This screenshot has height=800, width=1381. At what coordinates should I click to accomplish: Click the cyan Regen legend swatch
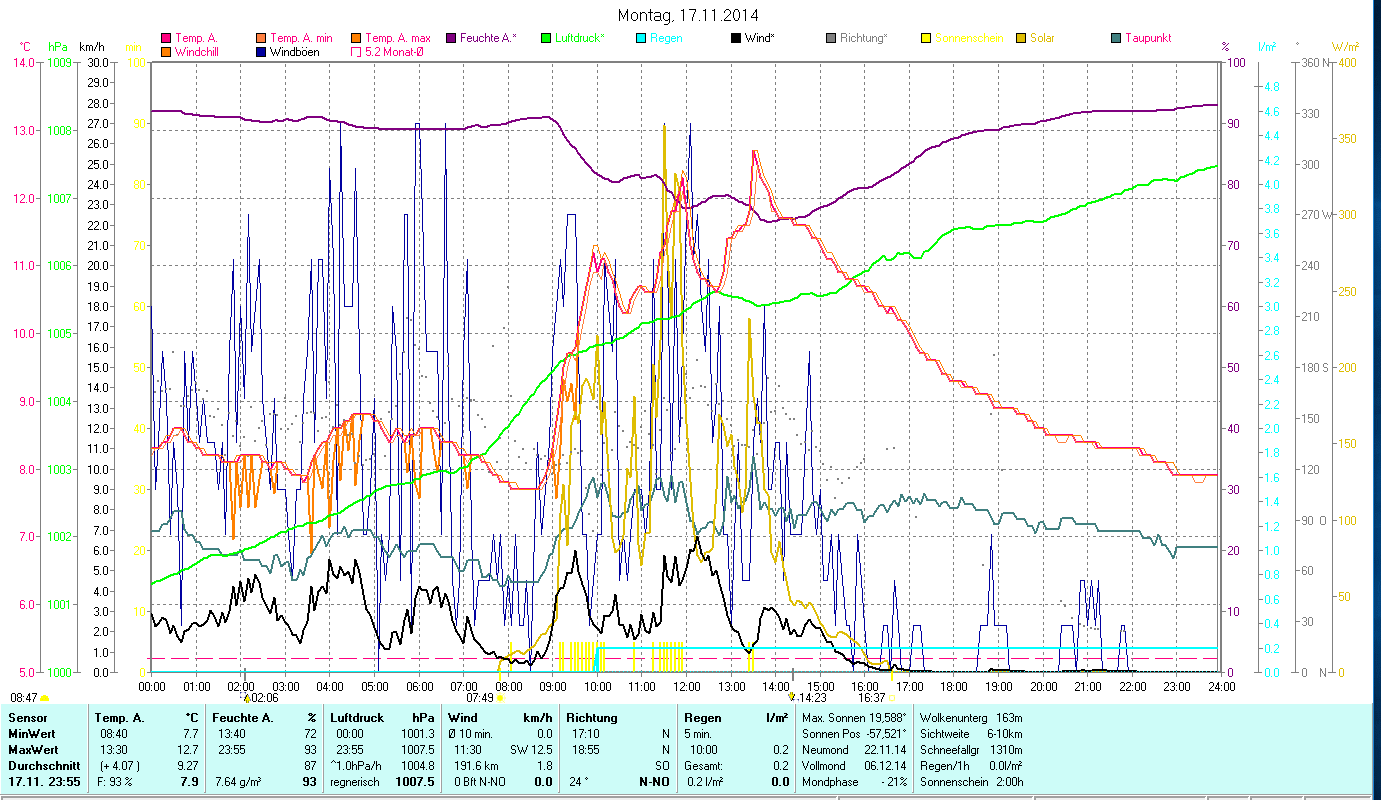(x=640, y=38)
